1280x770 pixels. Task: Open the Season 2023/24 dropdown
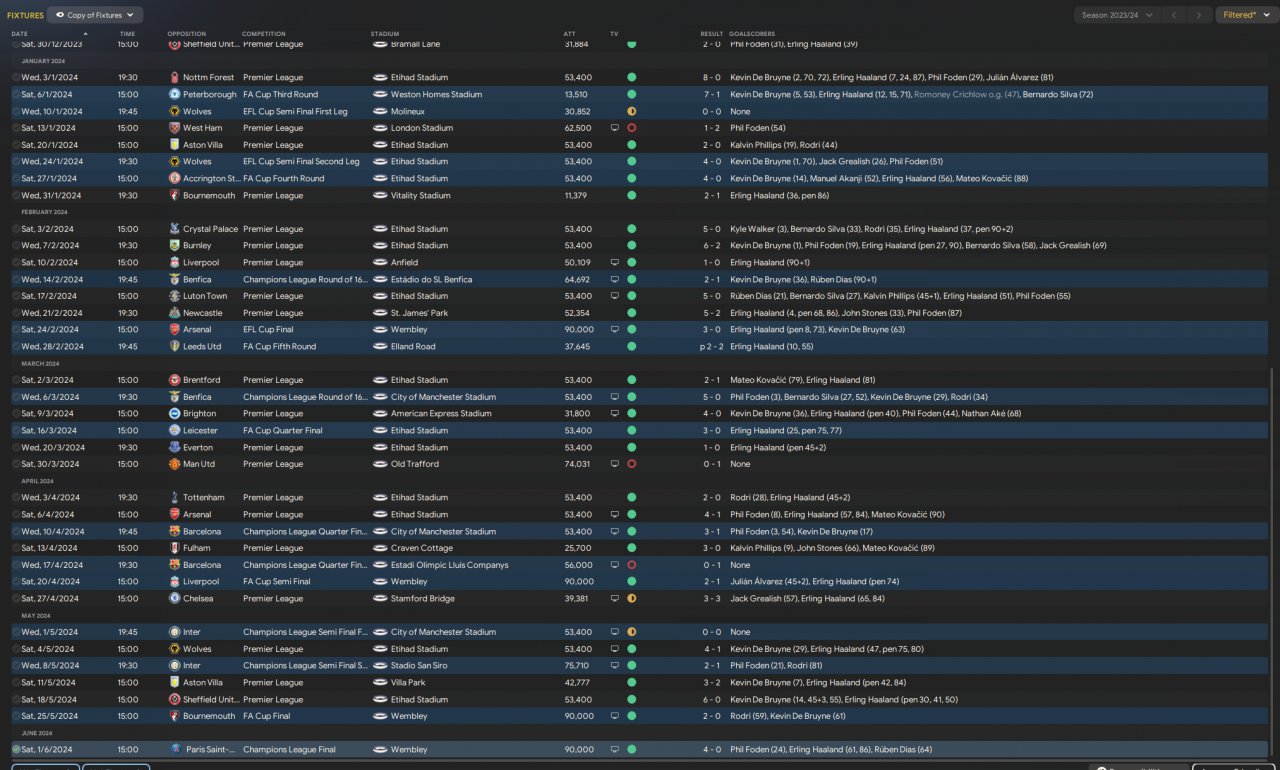(1116, 15)
